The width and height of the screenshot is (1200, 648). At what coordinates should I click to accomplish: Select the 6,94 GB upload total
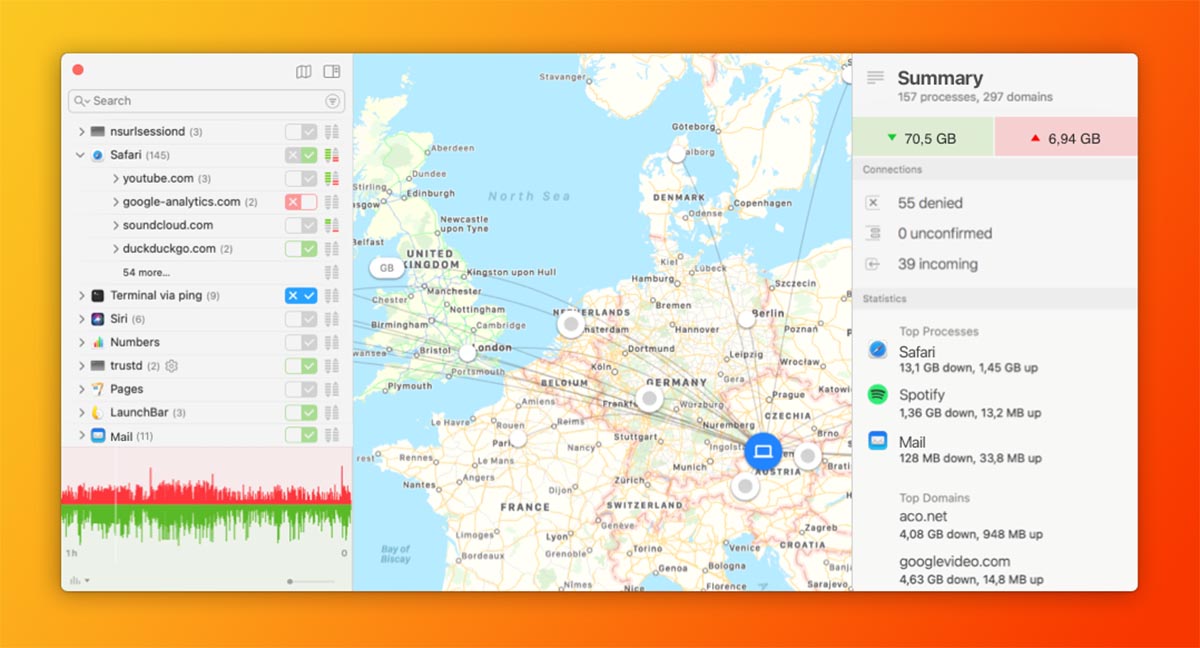1066,138
